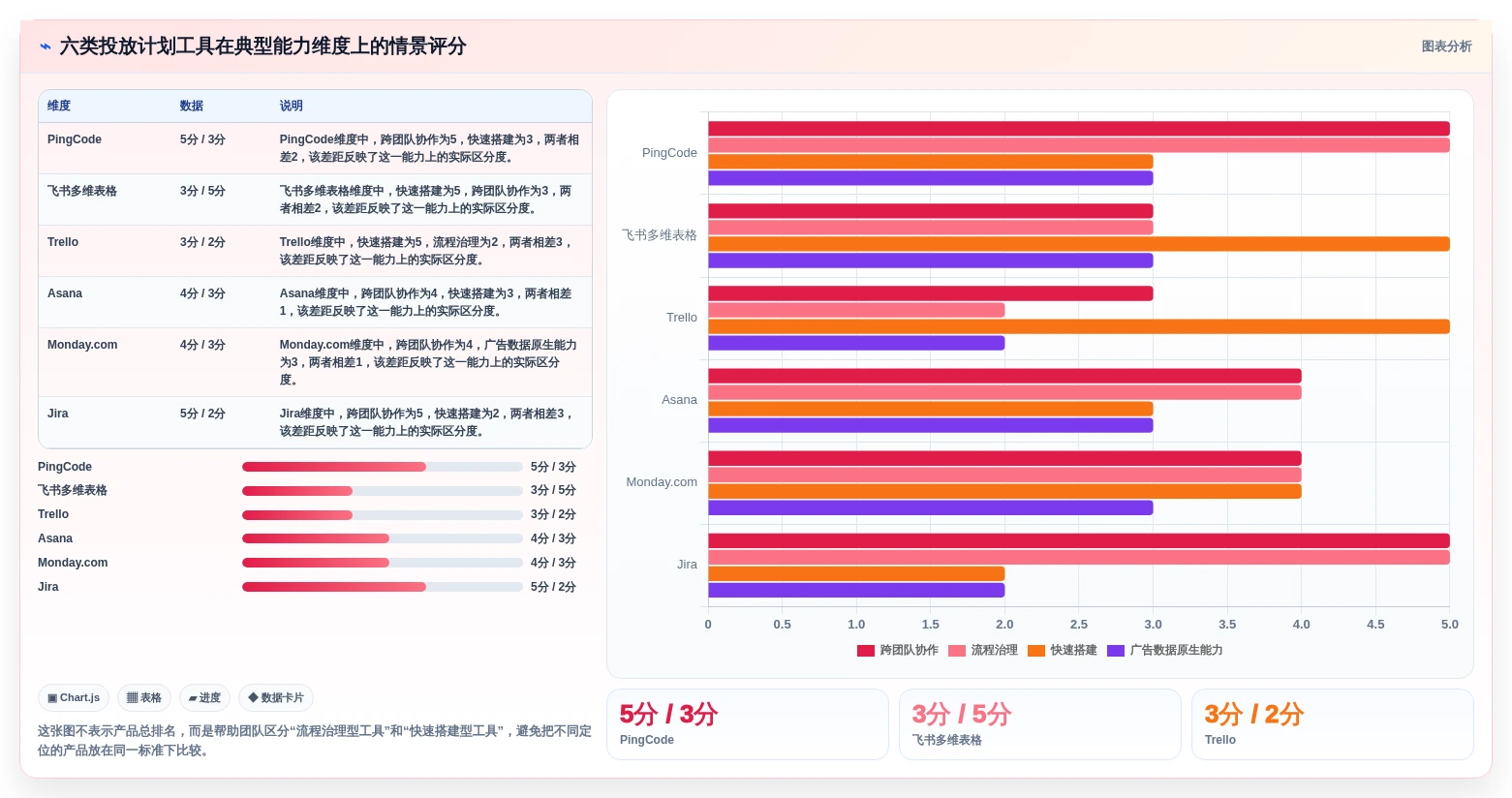1512x798 pixels.
Task: Click the Jira y-axis label in chart
Action: click(x=687, y=565)
